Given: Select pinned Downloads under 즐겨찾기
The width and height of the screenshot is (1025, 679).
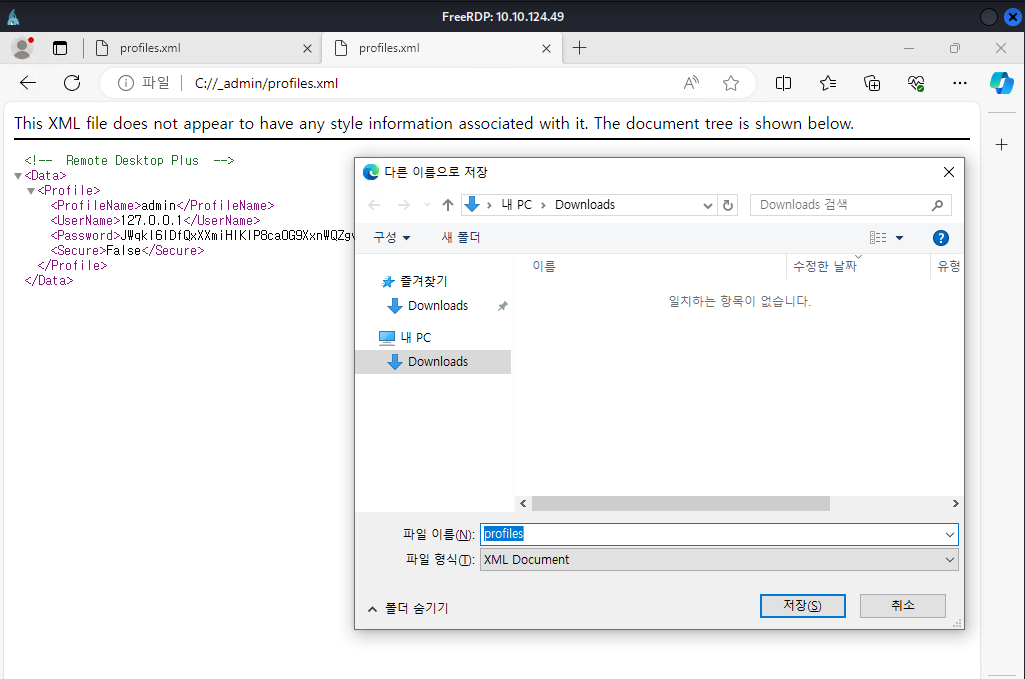Looking at the screenshot, I should (x=437, y=305).
